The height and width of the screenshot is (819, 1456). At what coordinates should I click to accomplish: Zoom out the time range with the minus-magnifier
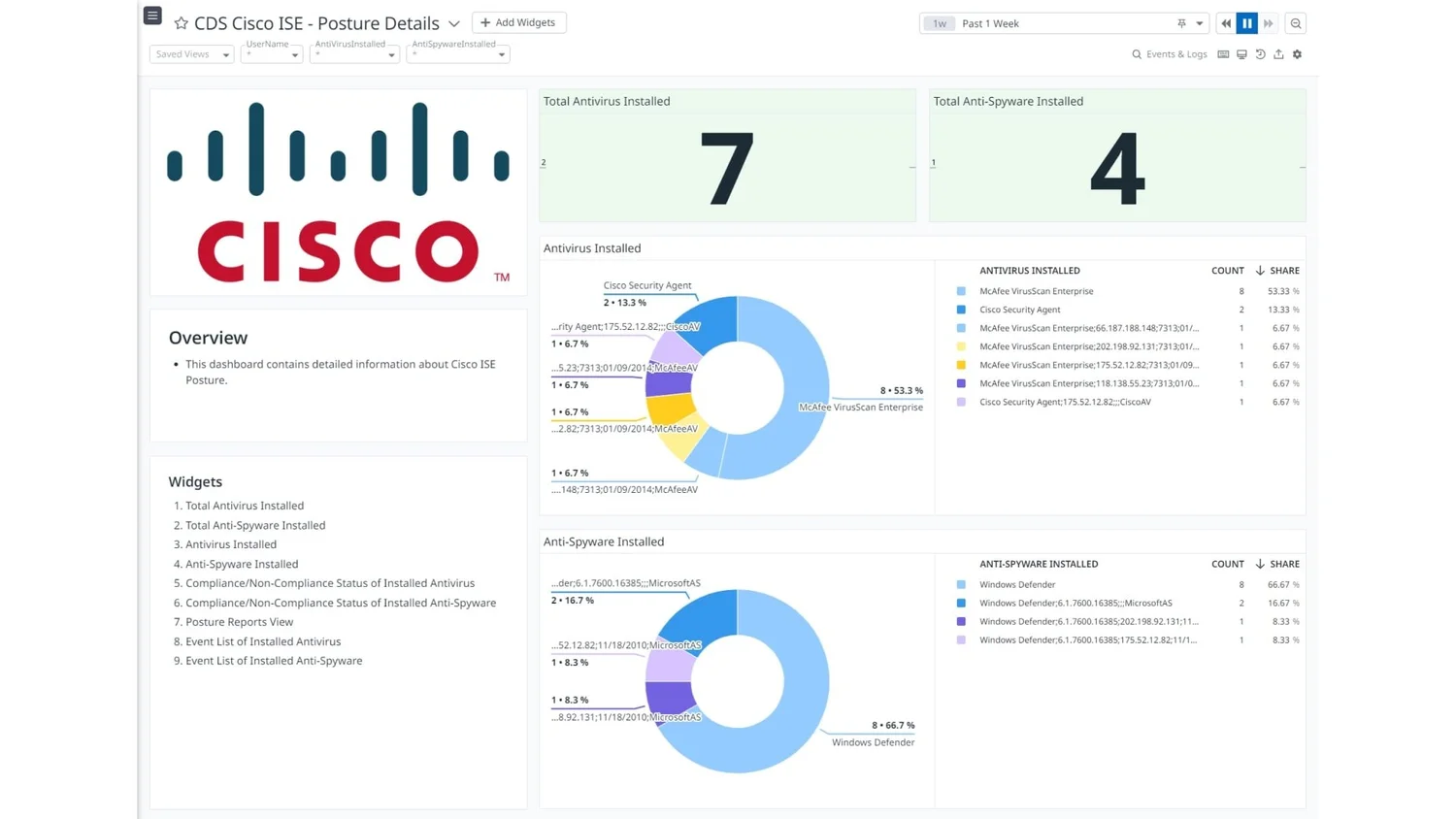click(x=1296, y=23)
